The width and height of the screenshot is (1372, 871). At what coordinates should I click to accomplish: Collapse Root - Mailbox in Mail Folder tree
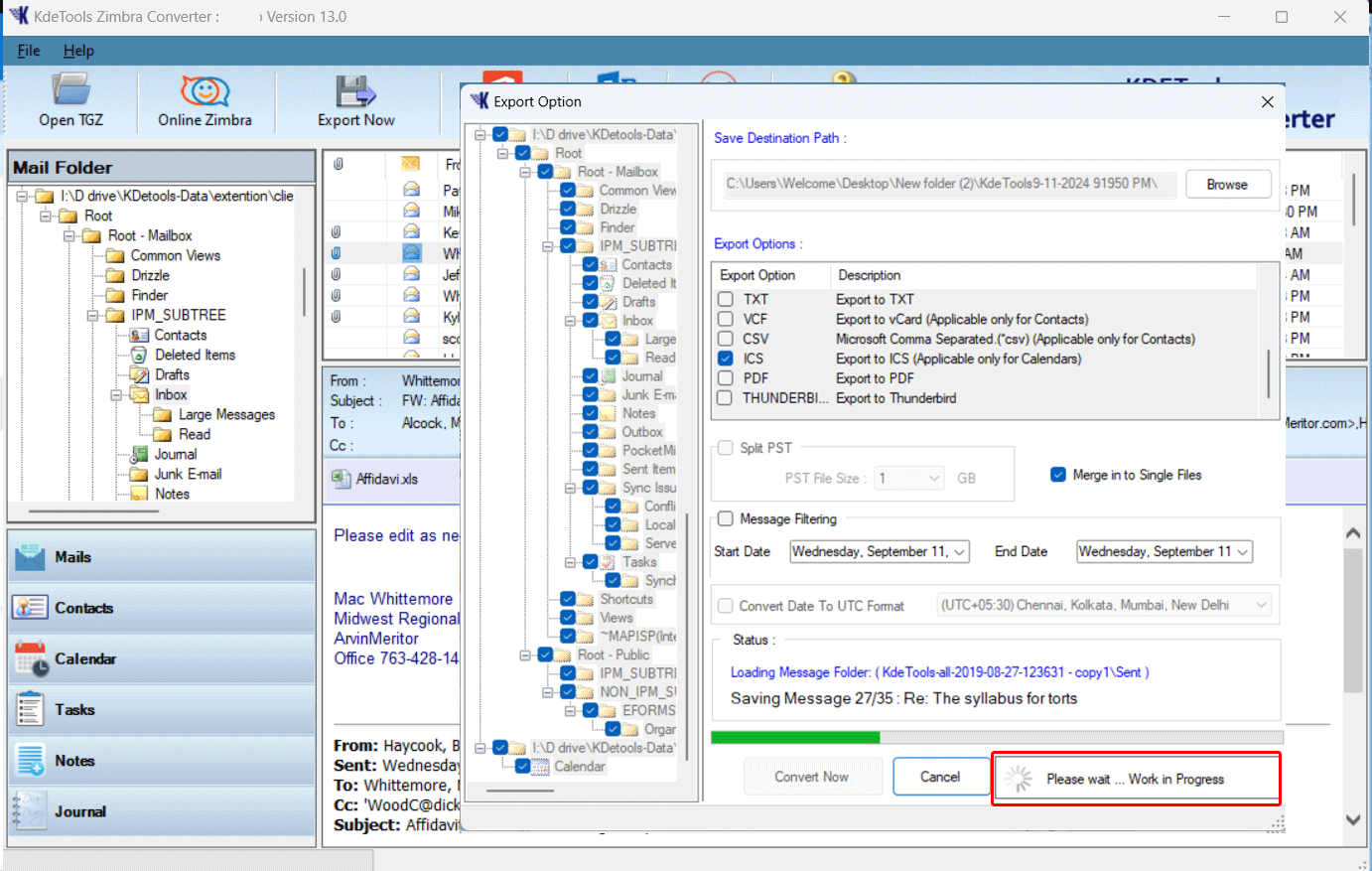pyautogui.click(x=69, y=235)
